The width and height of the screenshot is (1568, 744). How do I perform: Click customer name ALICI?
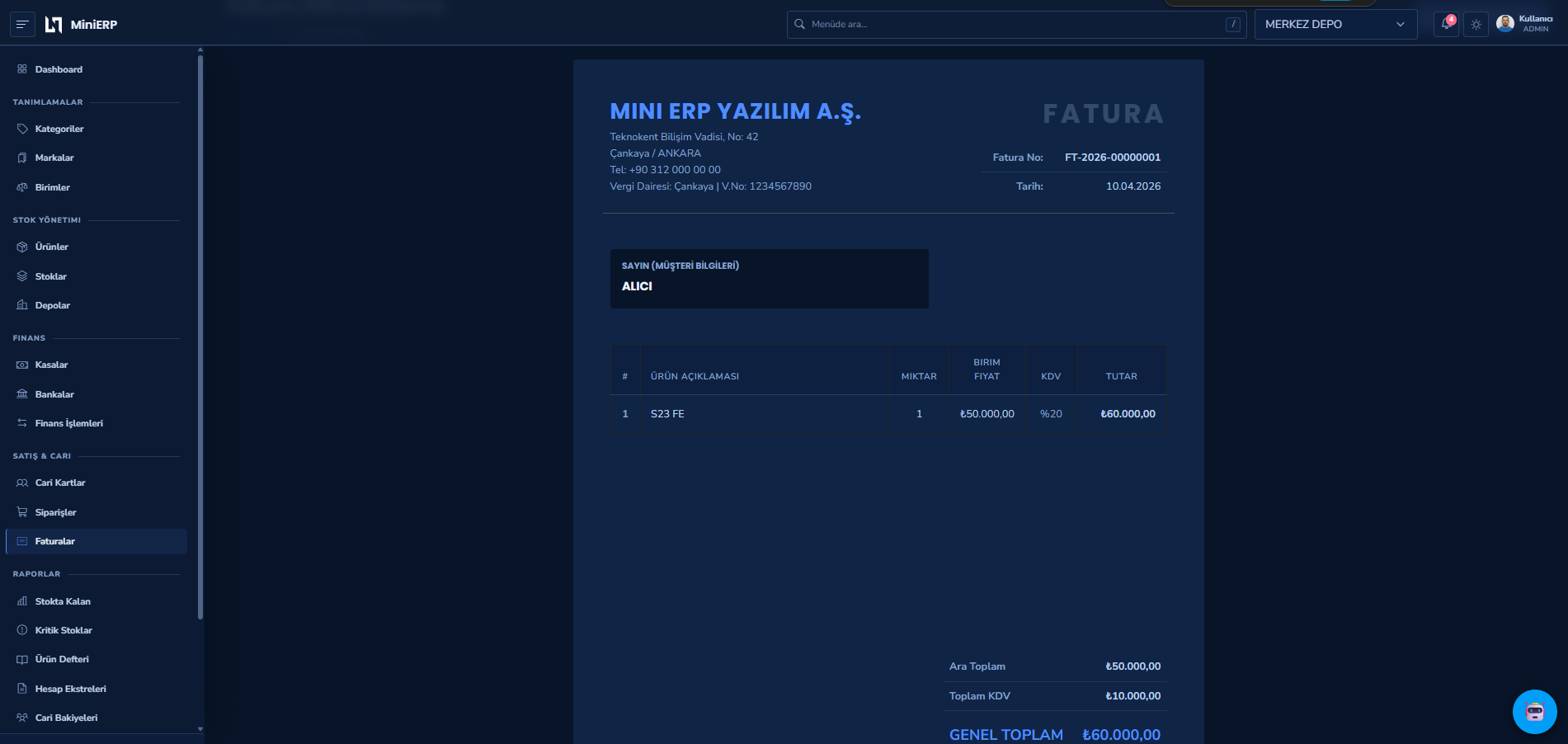tap(637, 286)
